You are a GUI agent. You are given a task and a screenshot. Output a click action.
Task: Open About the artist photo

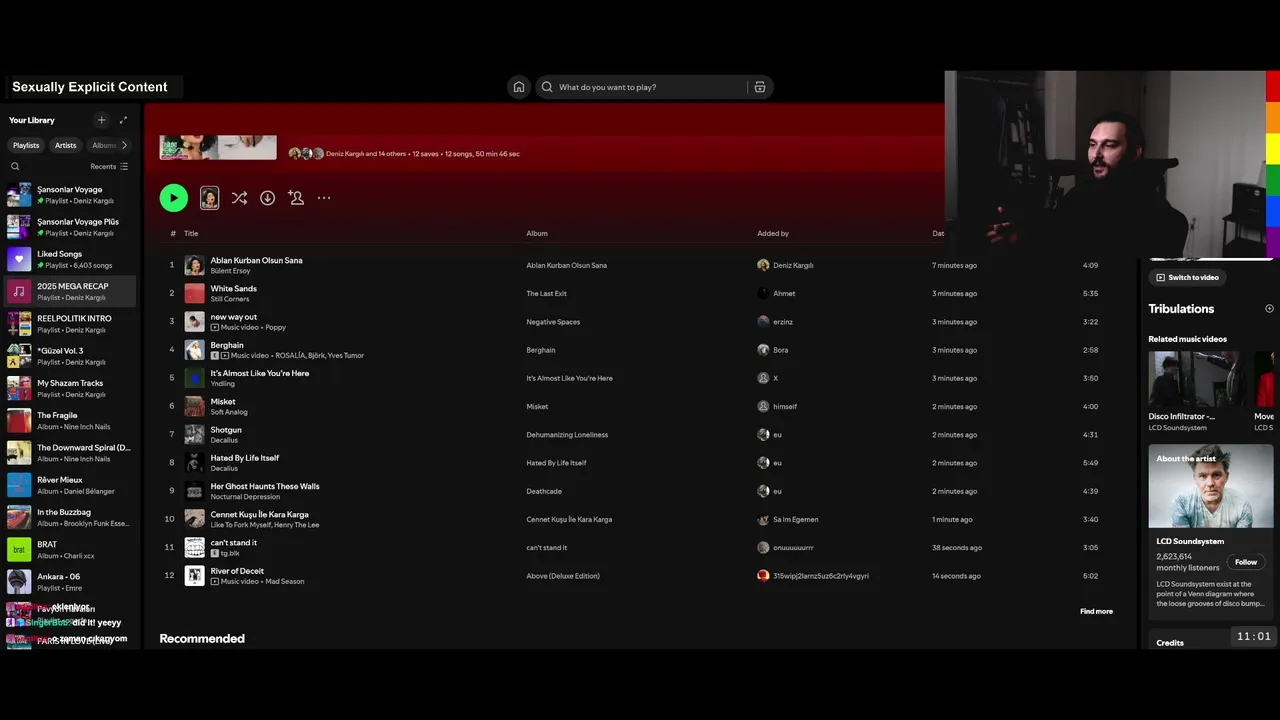point(1211,486)
